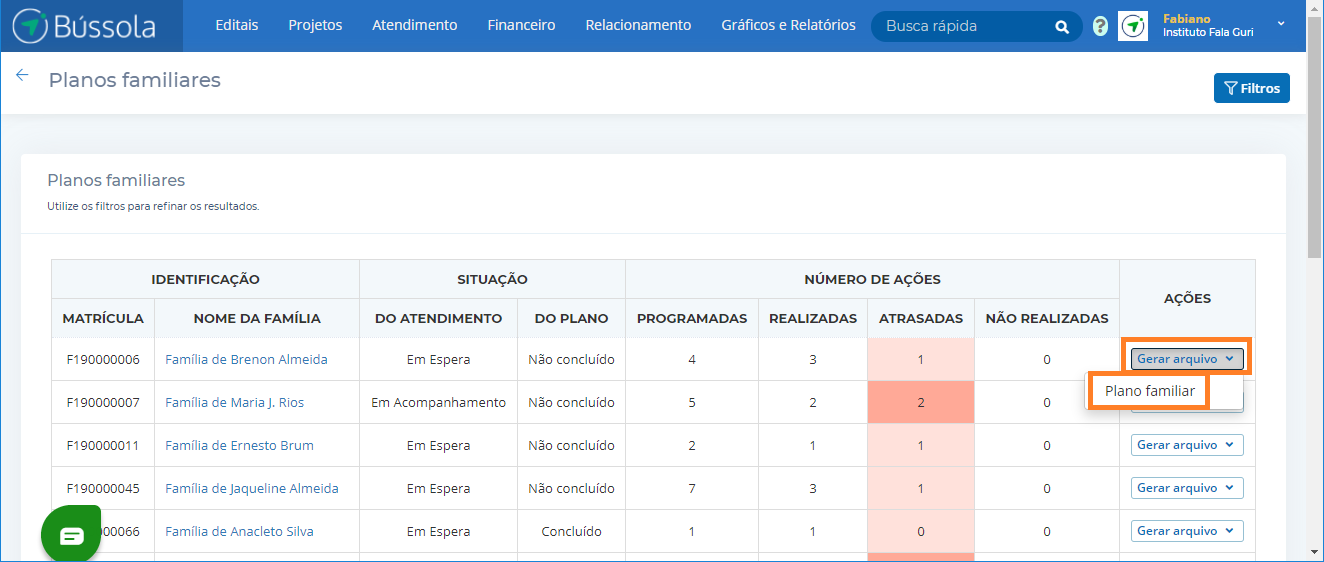Click the Concluído plan status cell
Image resolution: width=1324 pixels, height=562 pixels.
click(x=571, y=531)
